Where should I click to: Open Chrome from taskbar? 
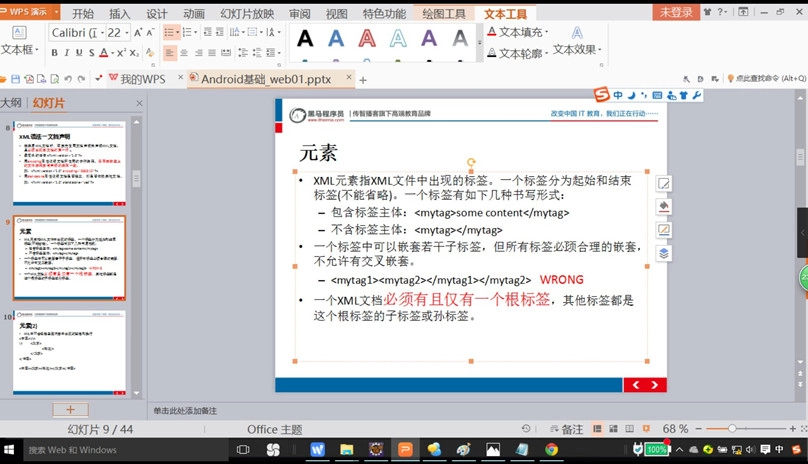click(552, 450)
